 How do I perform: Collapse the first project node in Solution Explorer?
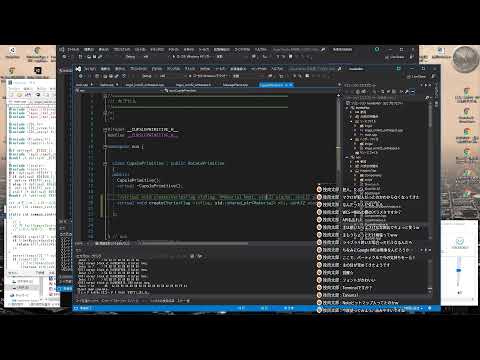[x=347, y=108]
